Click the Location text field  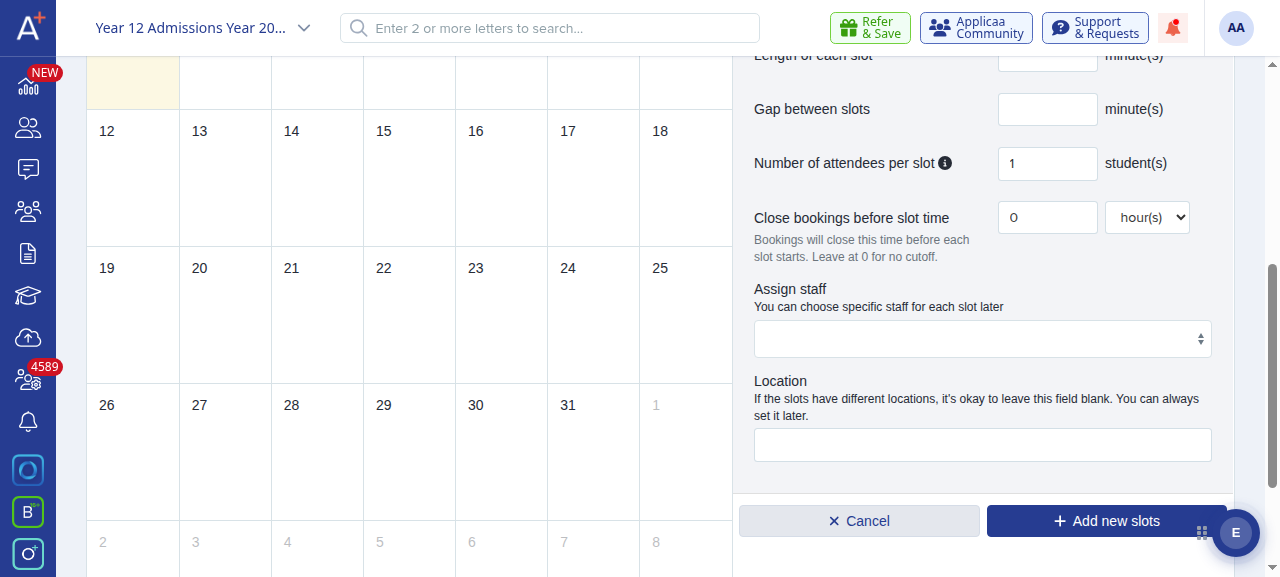(x=982, y=445)
